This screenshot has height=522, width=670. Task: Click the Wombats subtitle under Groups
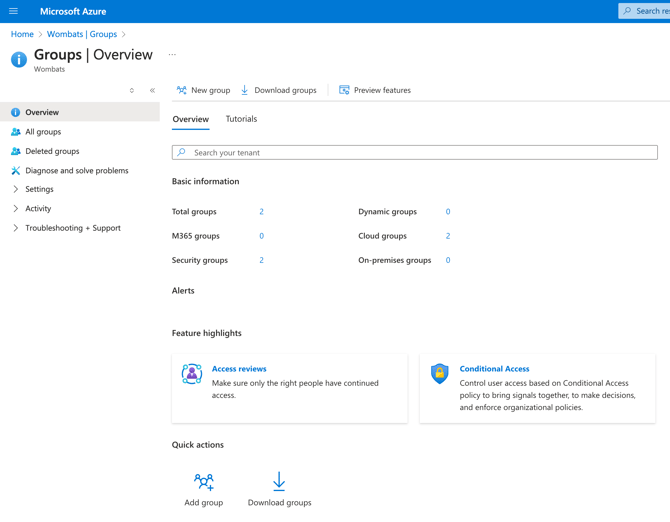50,69
